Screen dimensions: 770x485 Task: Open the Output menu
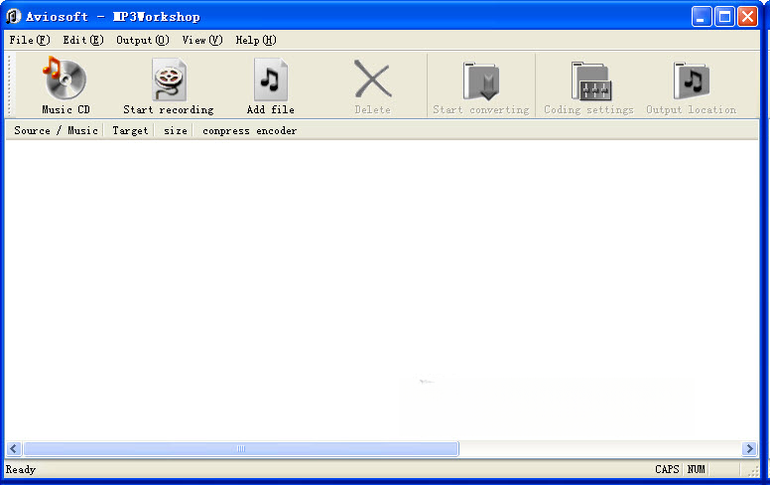142,40
